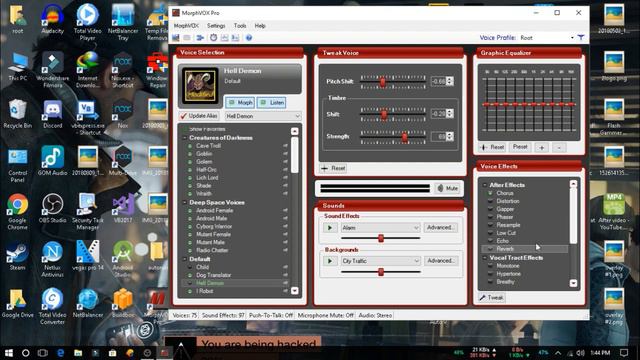The image size is (640, 360).
Task: Open the notification center on taskbar
Action: (624, 353)
